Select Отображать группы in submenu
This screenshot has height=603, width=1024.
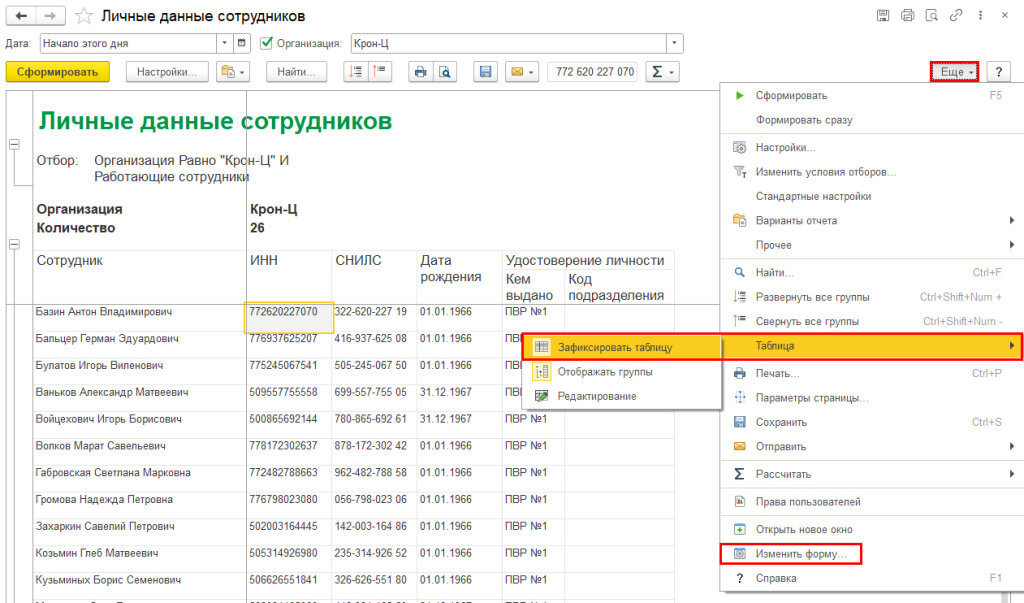click(x=622, y=372)
